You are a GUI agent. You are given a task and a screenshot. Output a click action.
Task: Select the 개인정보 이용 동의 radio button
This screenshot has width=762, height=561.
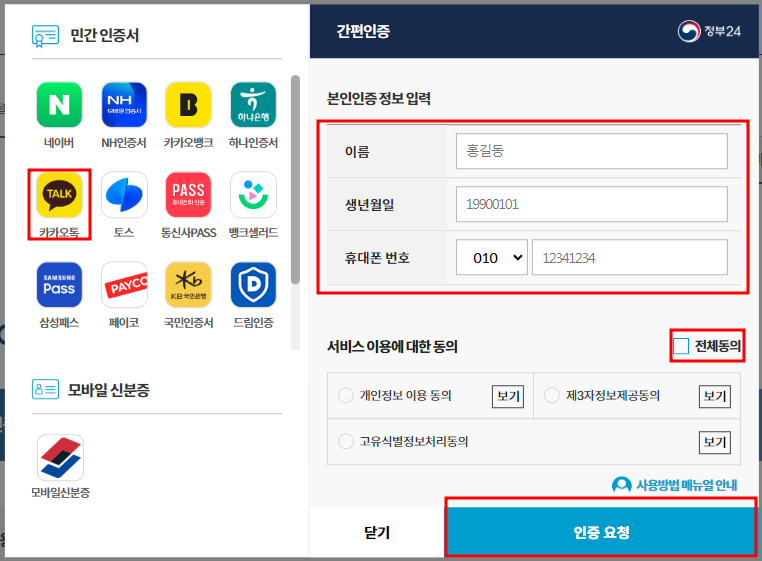point(346,395)
